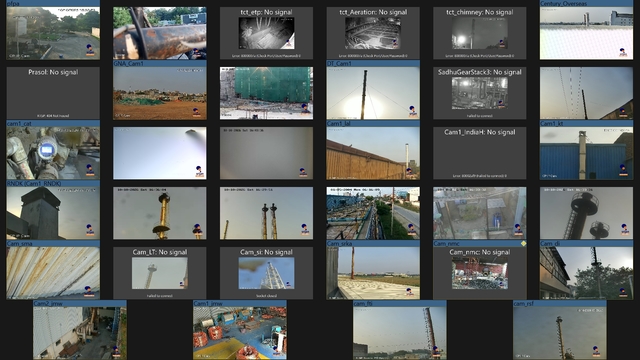Select the Cam_nmc No signal tile

[480, 273]
